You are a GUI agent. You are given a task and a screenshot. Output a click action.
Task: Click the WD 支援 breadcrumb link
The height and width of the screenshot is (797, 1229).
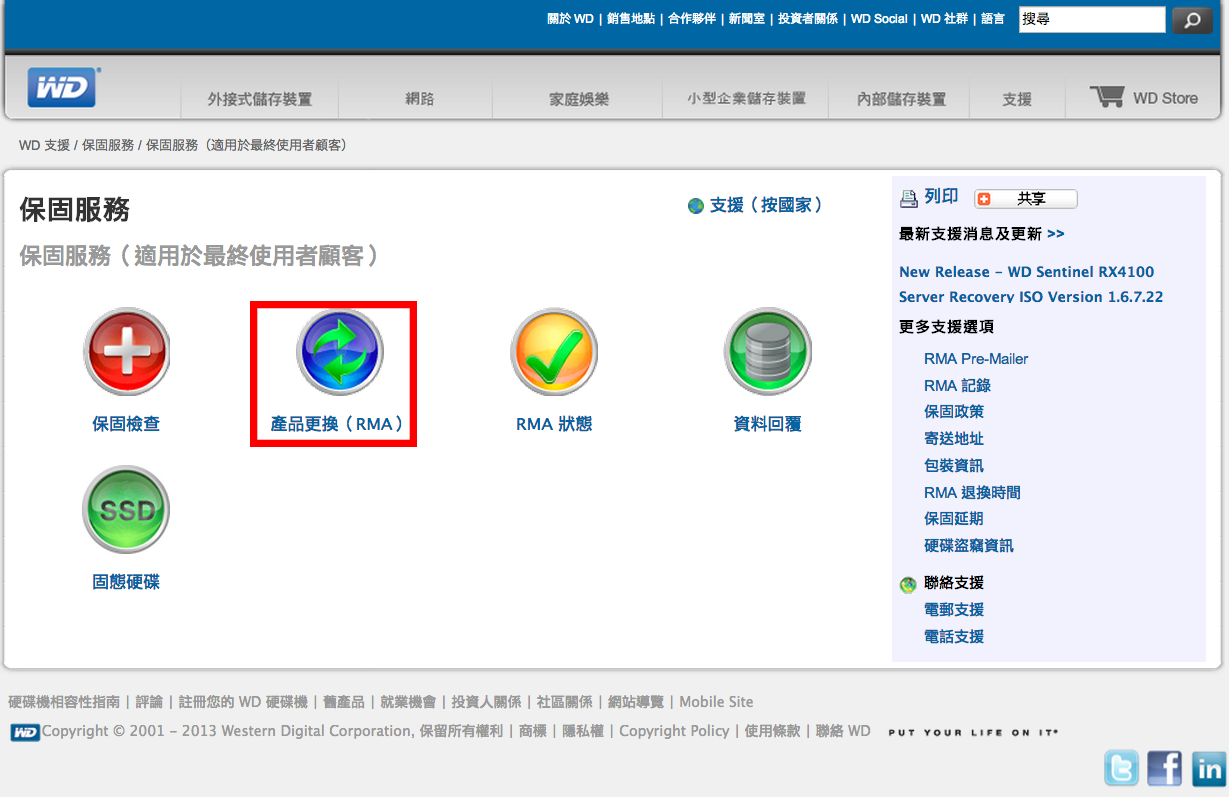pyautogui.click(x=44, y=145)
